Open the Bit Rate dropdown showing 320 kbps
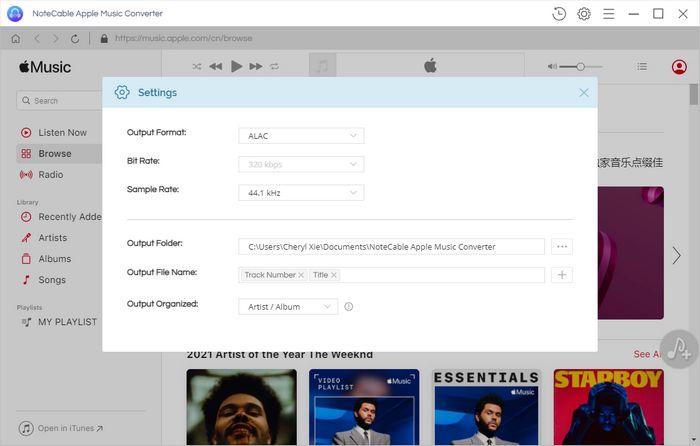The height and width of the screenshot is (446, 700). pyautogui.click(x=301, y=164)
